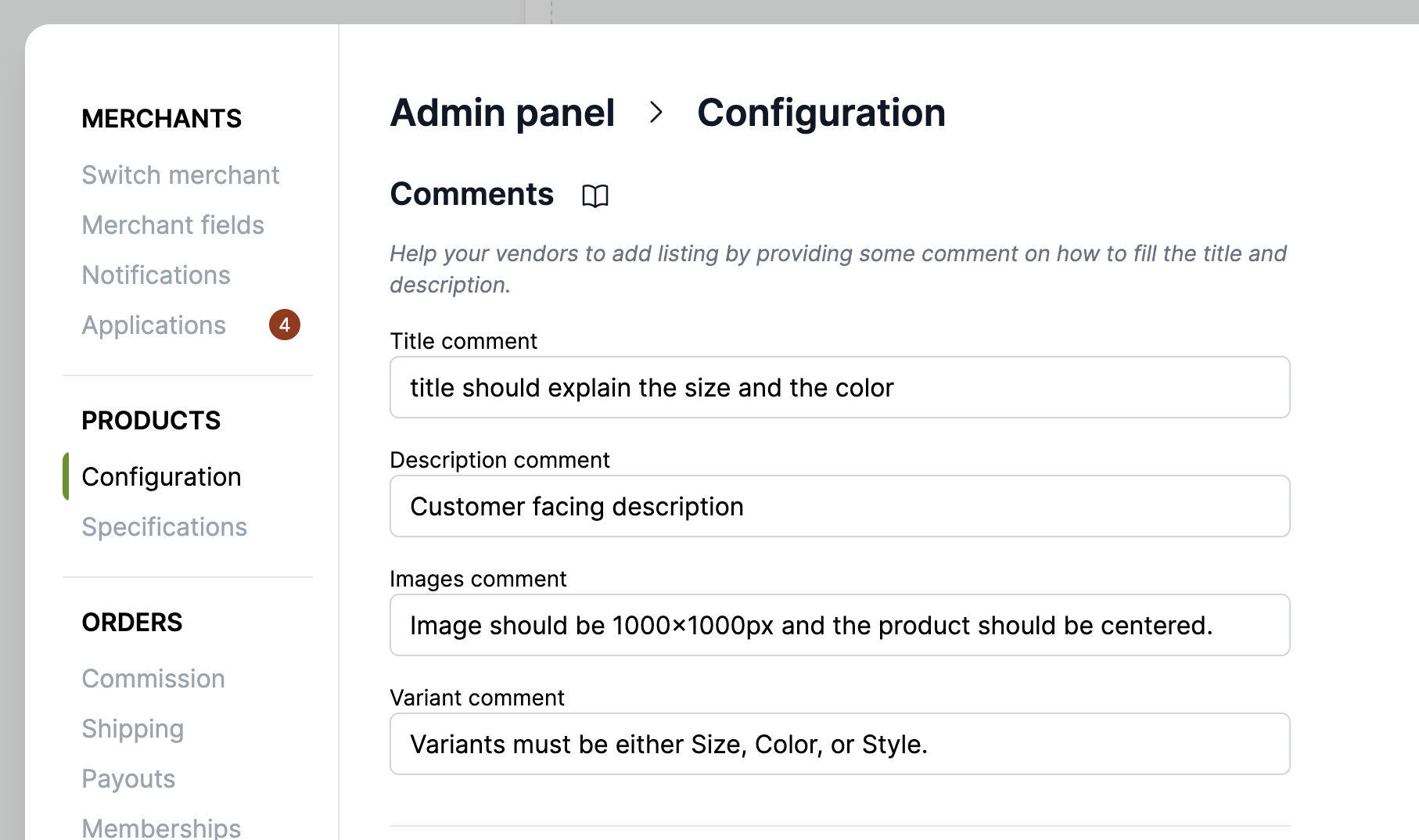1419x840 pixels.
Task: Edit the Variant comment text box
Action: [x=839, y=744]
